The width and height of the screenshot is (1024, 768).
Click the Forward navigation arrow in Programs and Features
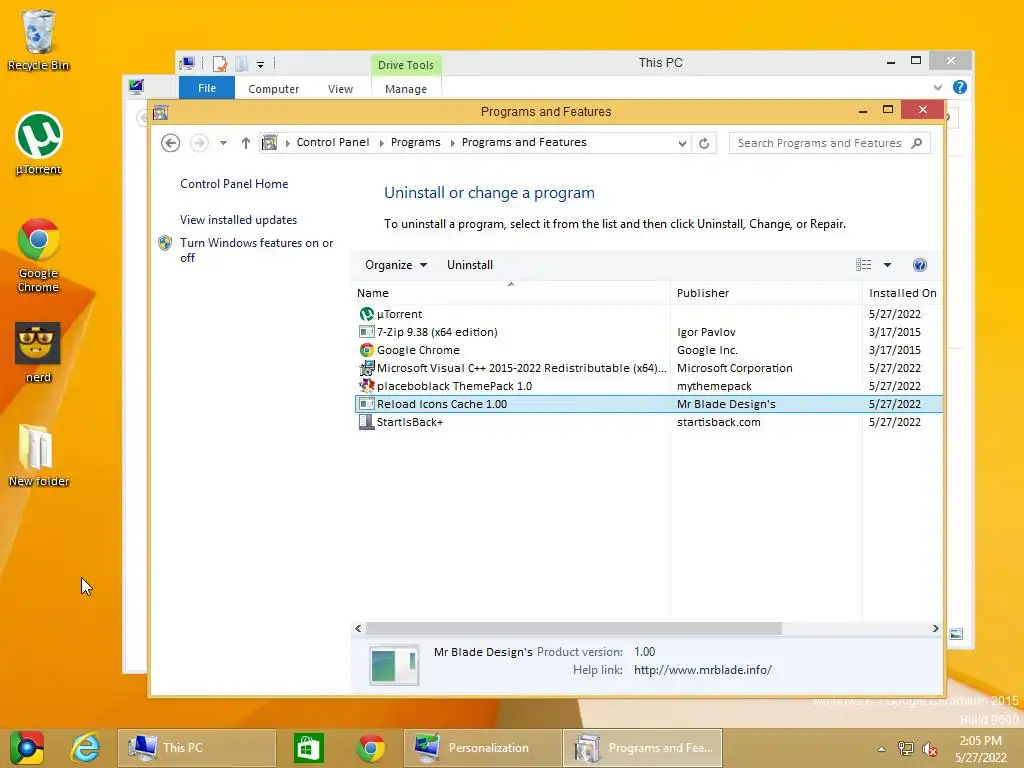(x=199, y=143)
